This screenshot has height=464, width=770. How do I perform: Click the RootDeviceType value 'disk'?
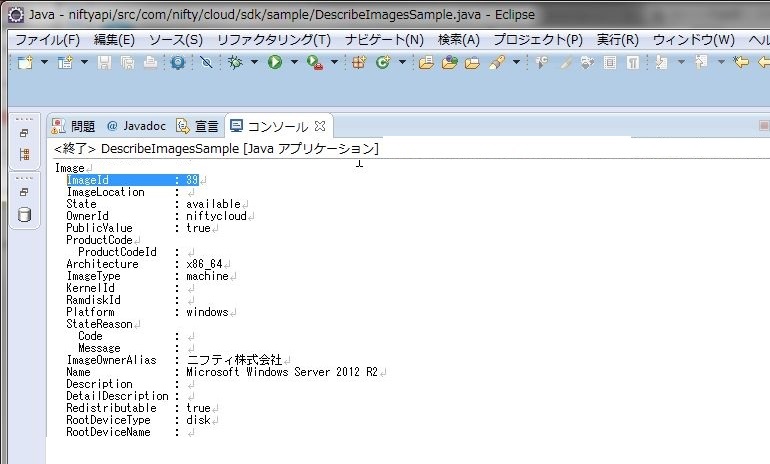click(x=198, y=420)
